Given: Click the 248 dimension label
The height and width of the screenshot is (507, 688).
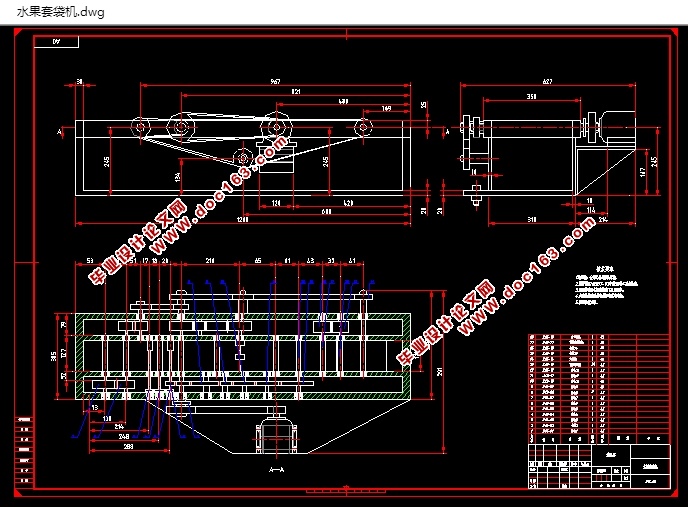Looking at the screenshot, I should point(124,436).
